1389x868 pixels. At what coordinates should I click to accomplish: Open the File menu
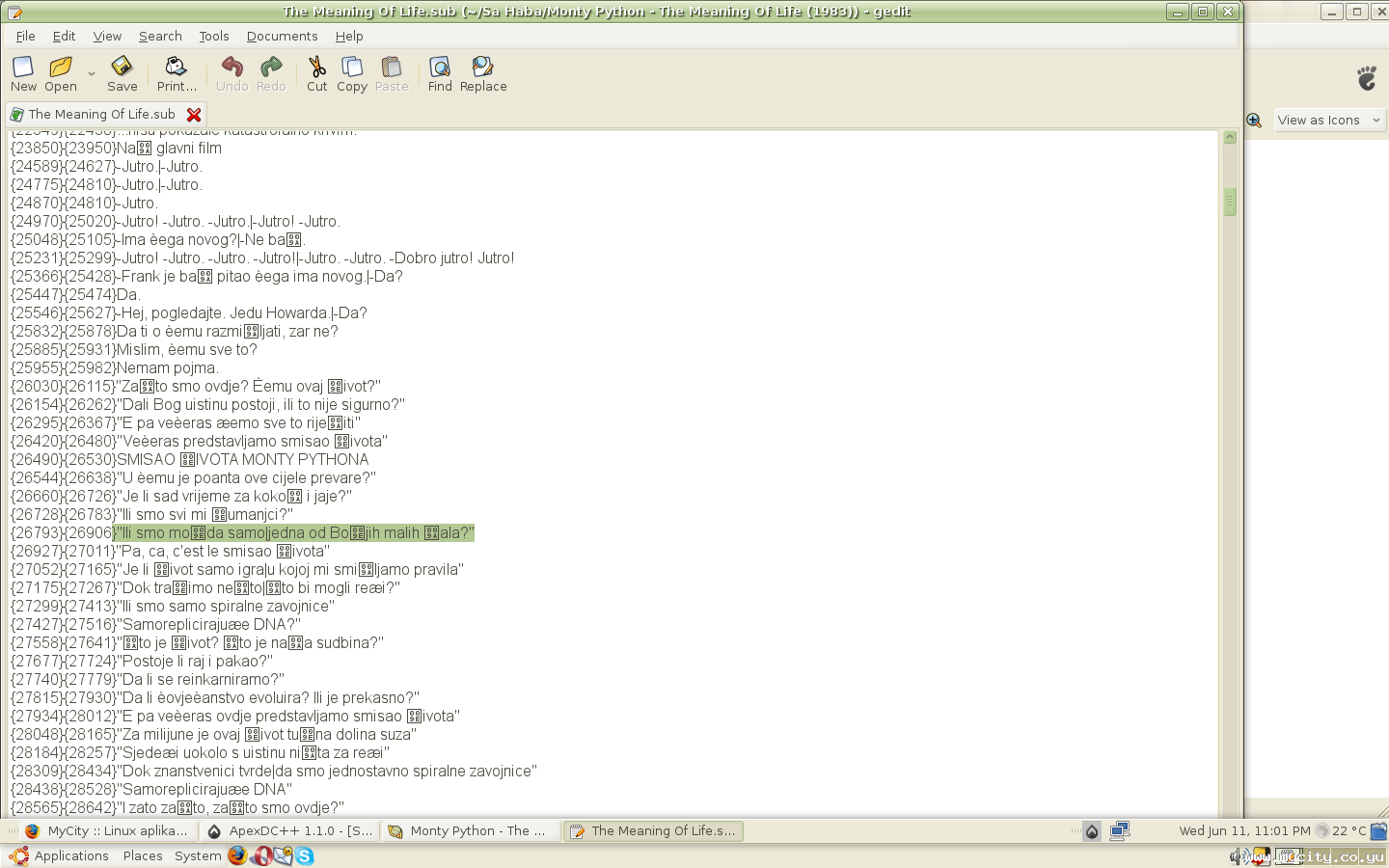tap(26, 36)
